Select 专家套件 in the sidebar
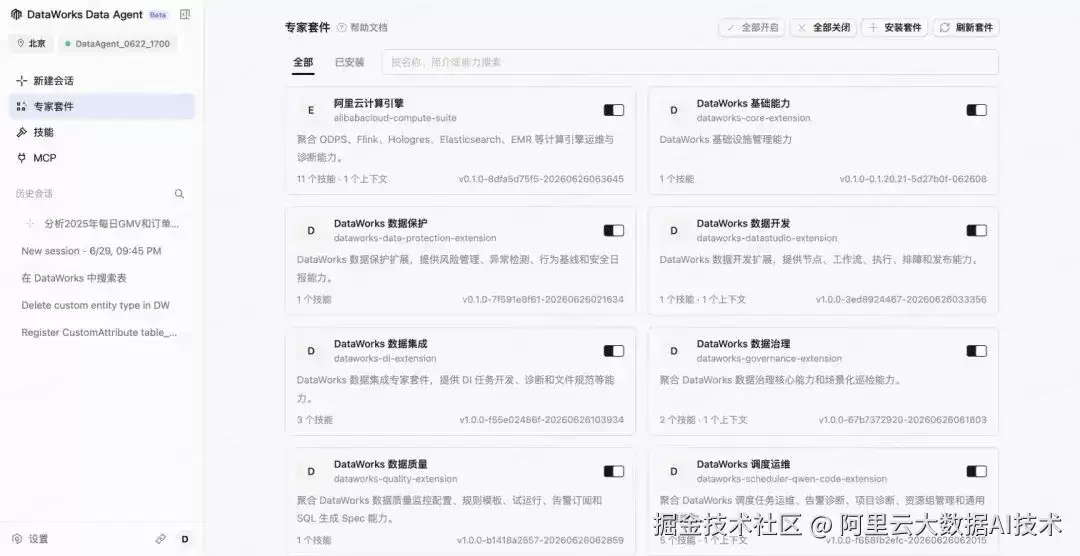 (x=102, y=106)
